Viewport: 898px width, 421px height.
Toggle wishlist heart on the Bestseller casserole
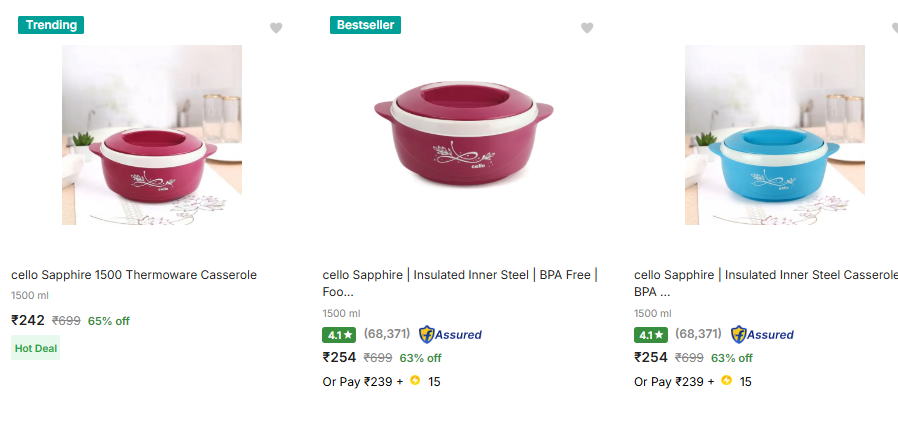pos(587,28)
